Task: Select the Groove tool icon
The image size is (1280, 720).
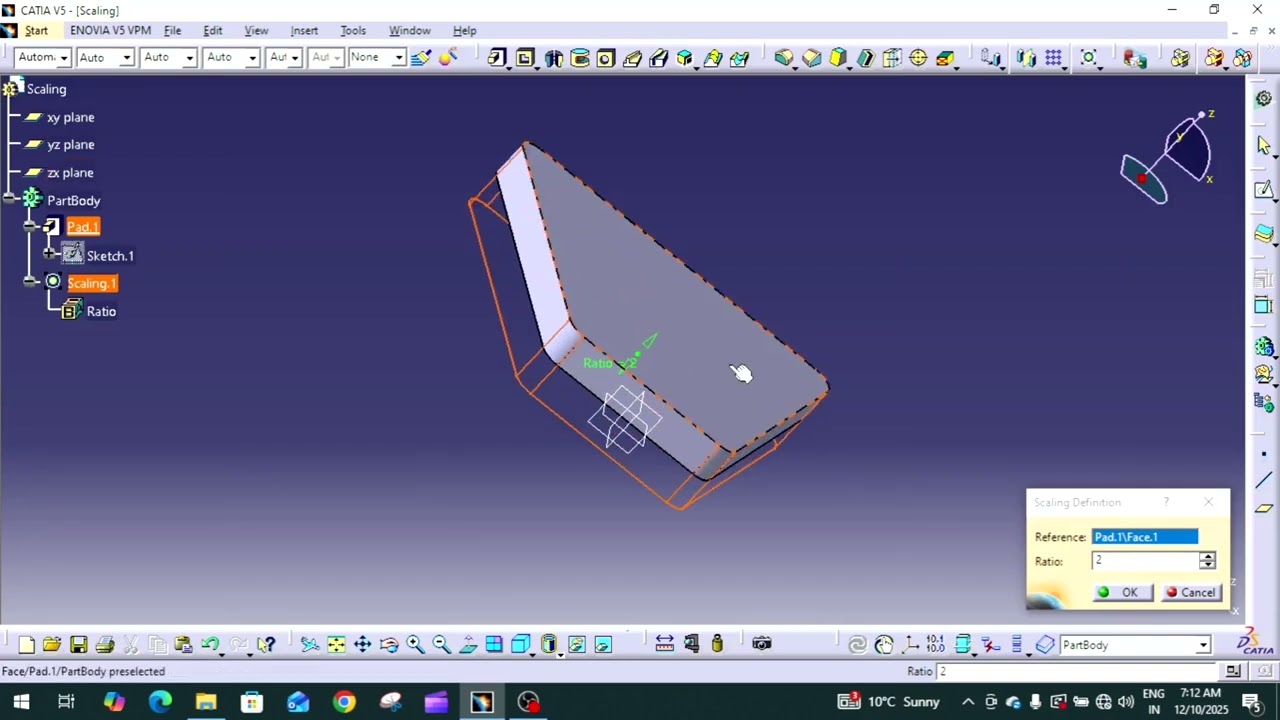Action: (x=580, y=58)
